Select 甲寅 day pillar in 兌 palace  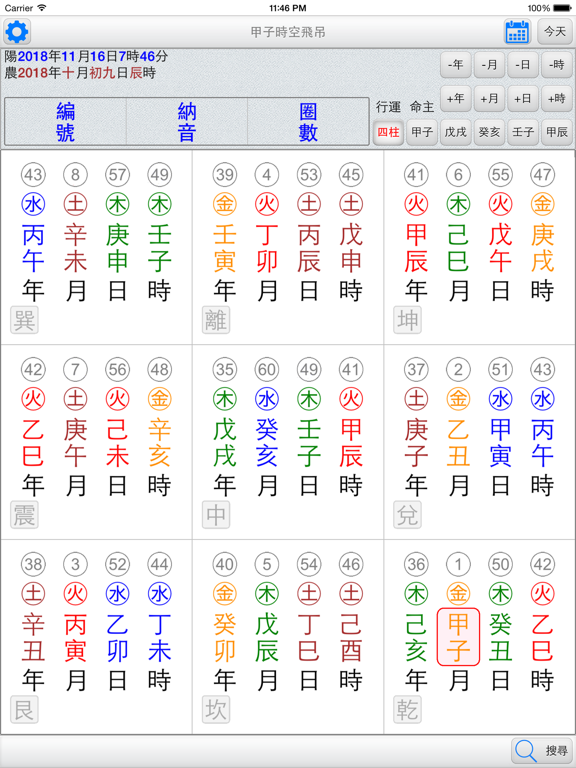tap(501, 444)
